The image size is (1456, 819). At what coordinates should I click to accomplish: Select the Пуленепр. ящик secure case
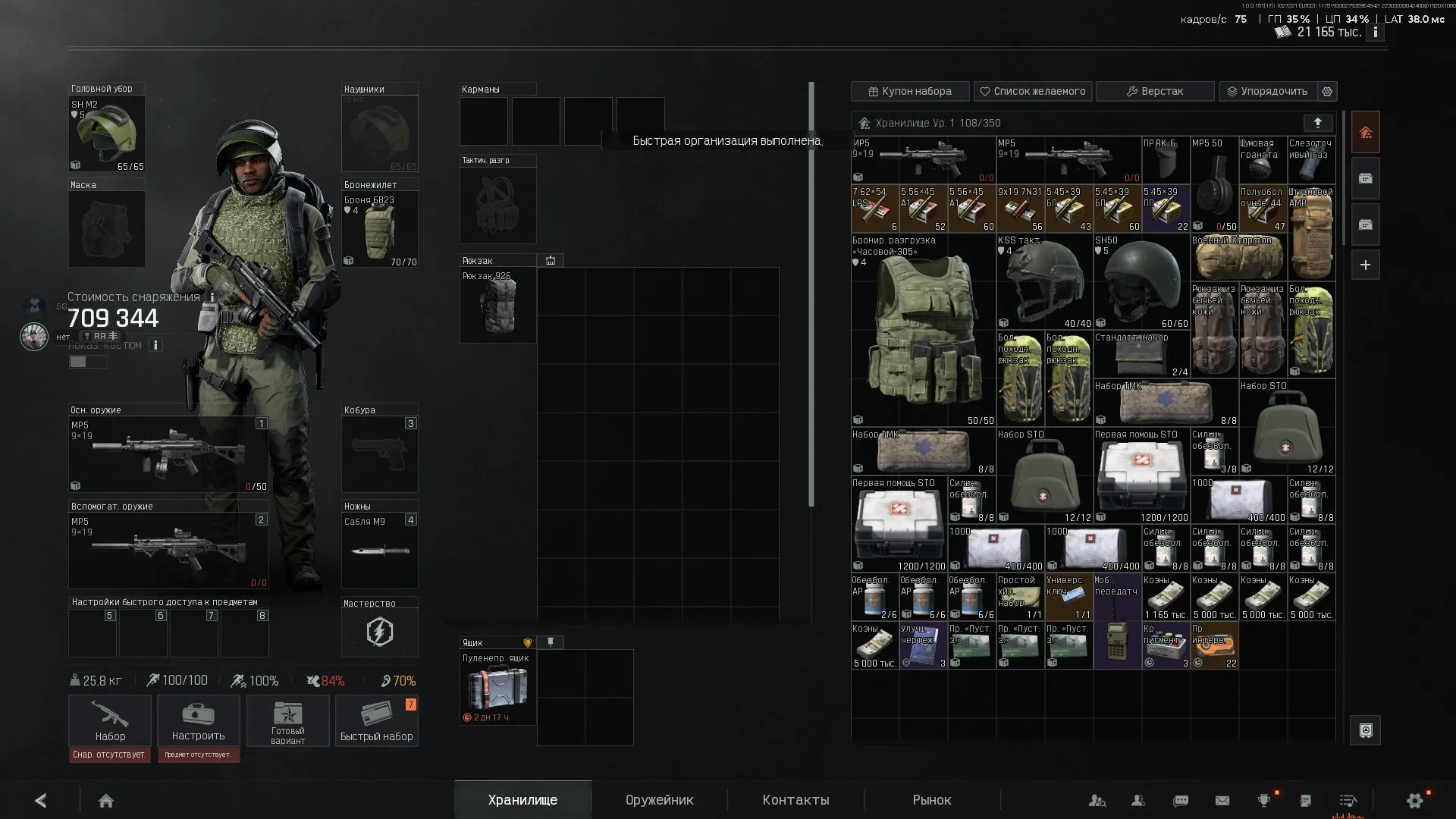(x=498, y=687)
